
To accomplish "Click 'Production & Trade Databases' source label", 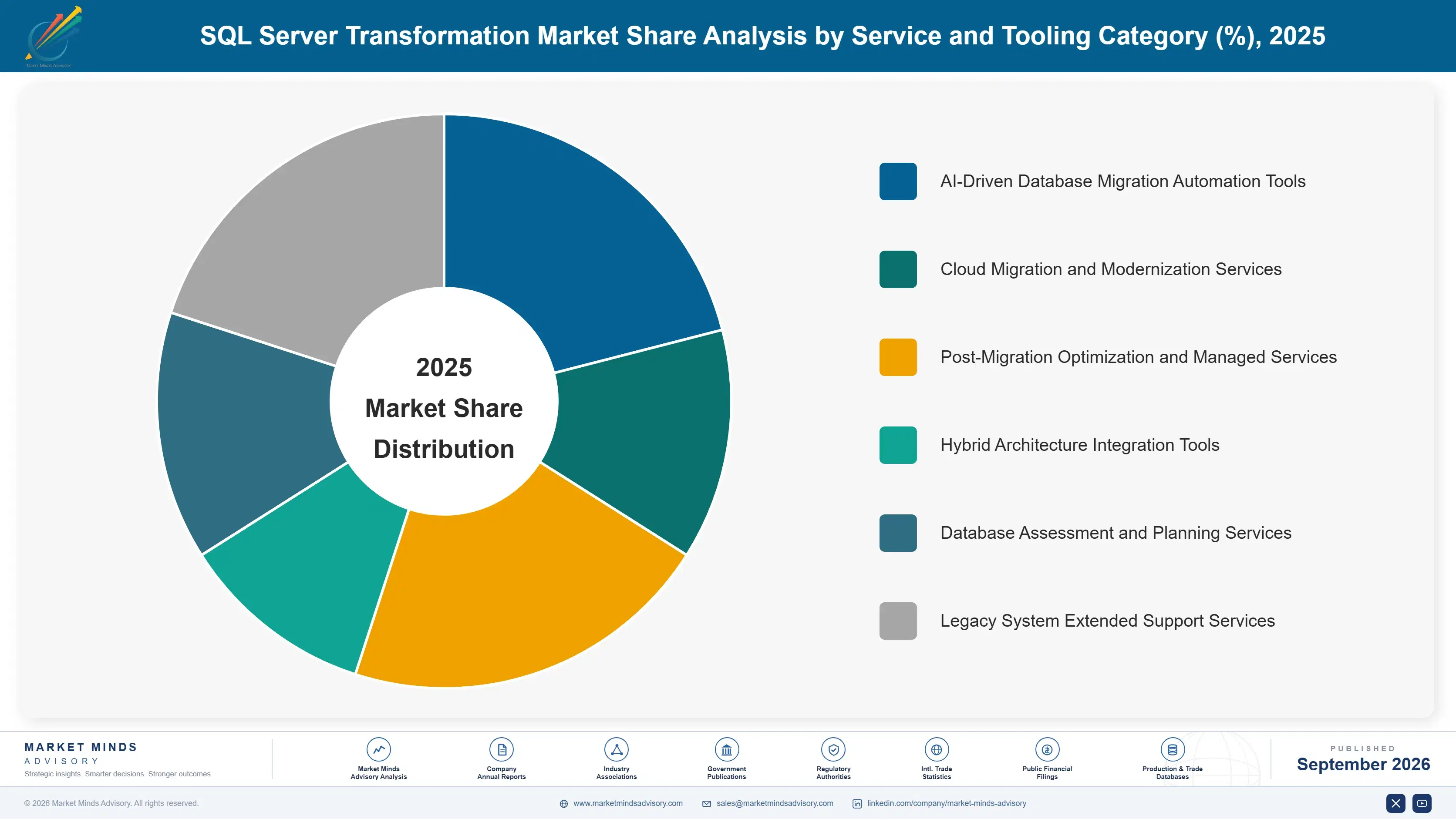I will point(1172,773).
